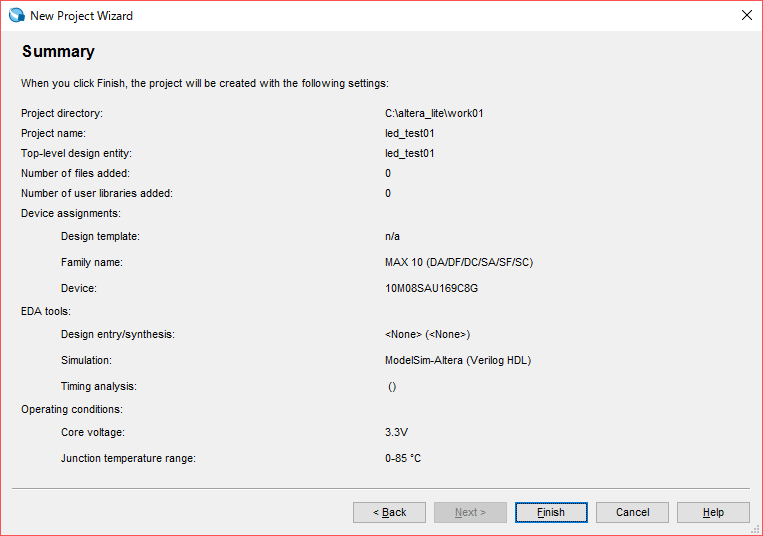
Task: Open Help for the wizard
Action: pyautogui.click(x=713, y=512)
